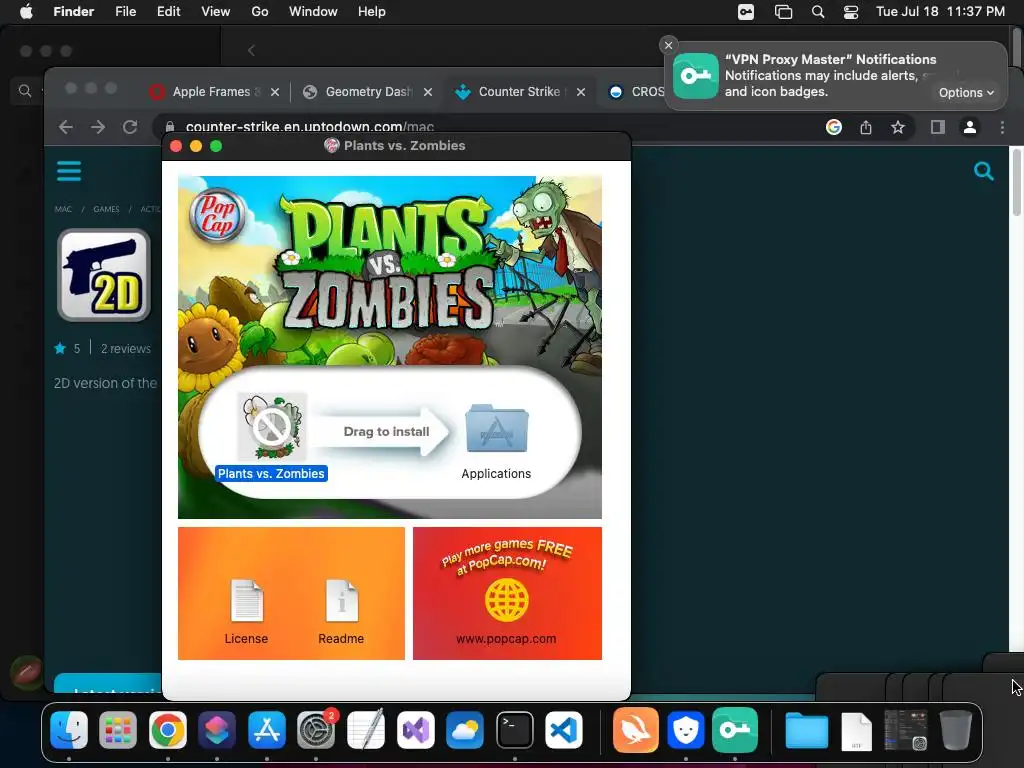Click Uptodown search magnifier icon

click(x=984, y=171)
